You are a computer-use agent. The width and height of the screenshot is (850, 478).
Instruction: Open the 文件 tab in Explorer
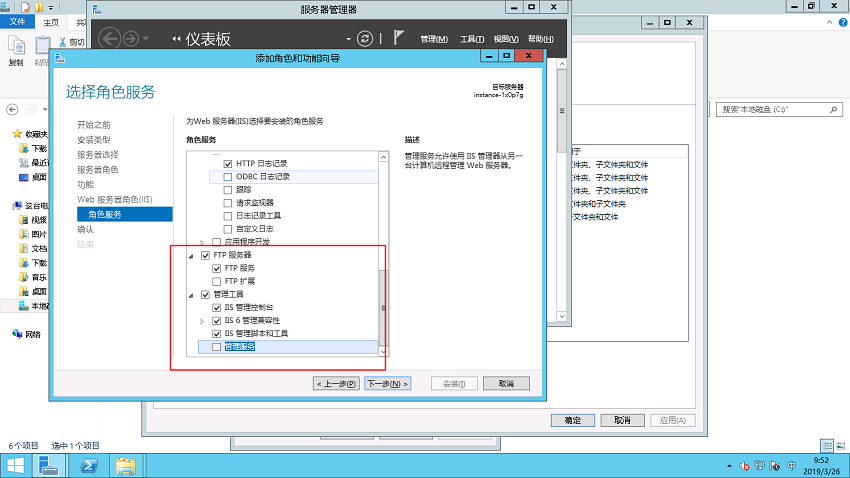(17, 22)
